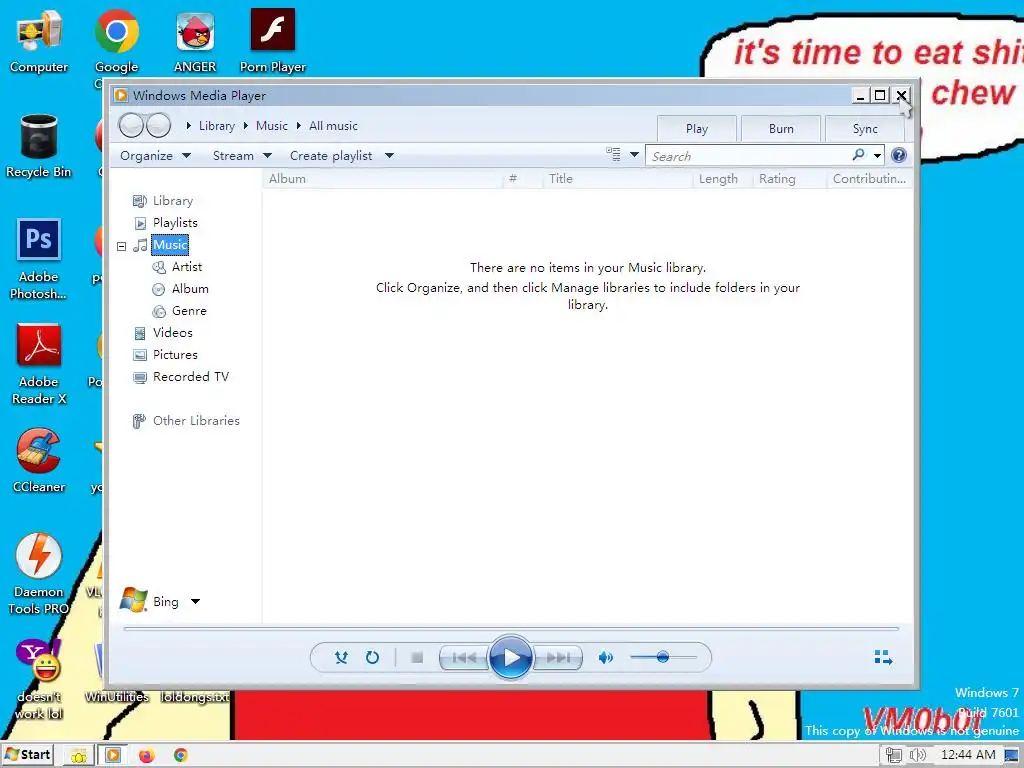The width and height of the screenshot is (1024, 768).
Task: Click the Back navigation button
Action: tap(131, 125)
